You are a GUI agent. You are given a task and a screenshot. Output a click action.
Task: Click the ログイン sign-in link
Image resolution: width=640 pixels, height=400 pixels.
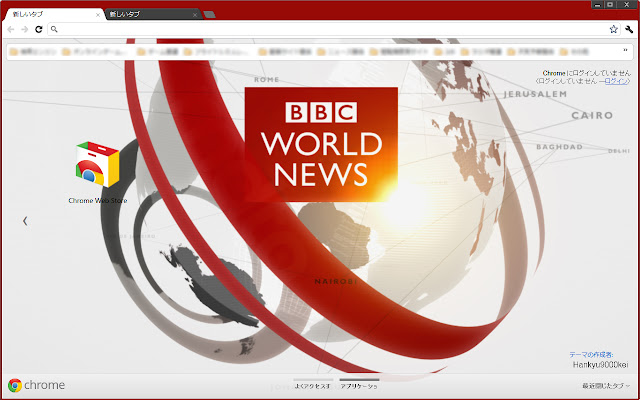coord(616,81)
